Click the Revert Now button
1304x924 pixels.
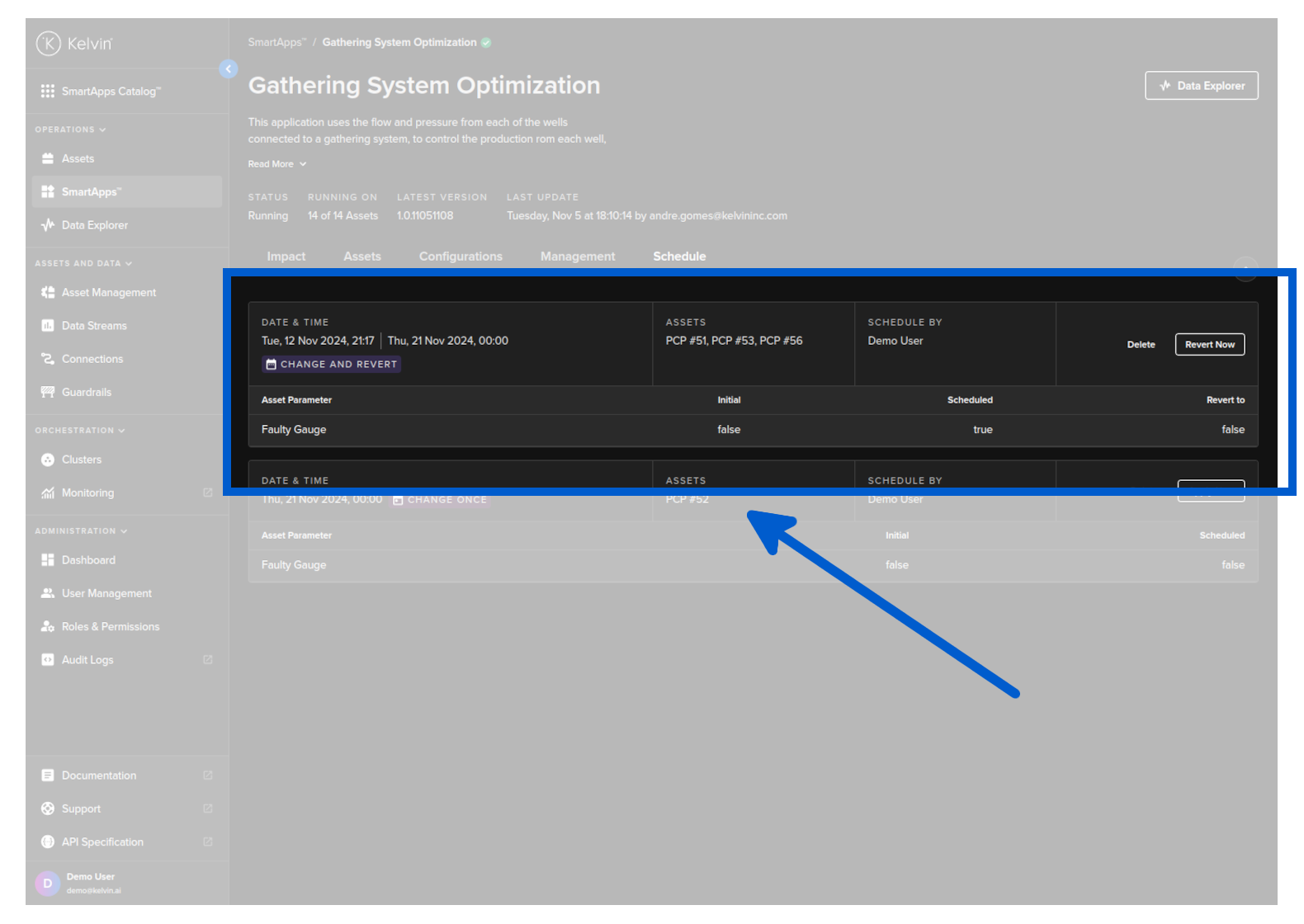click(1209, 345)
